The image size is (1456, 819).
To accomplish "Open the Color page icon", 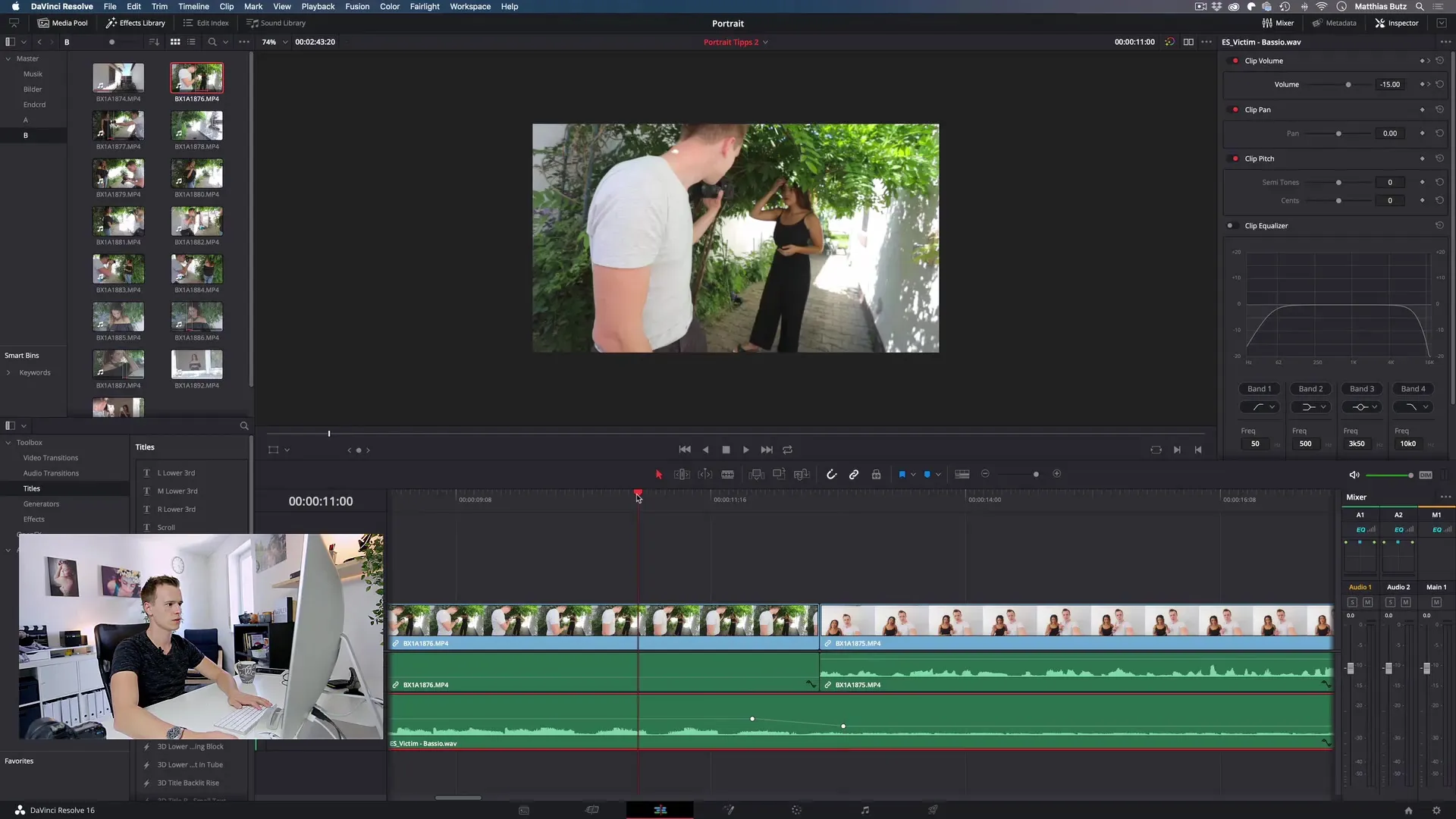I will tap(796, 810).
